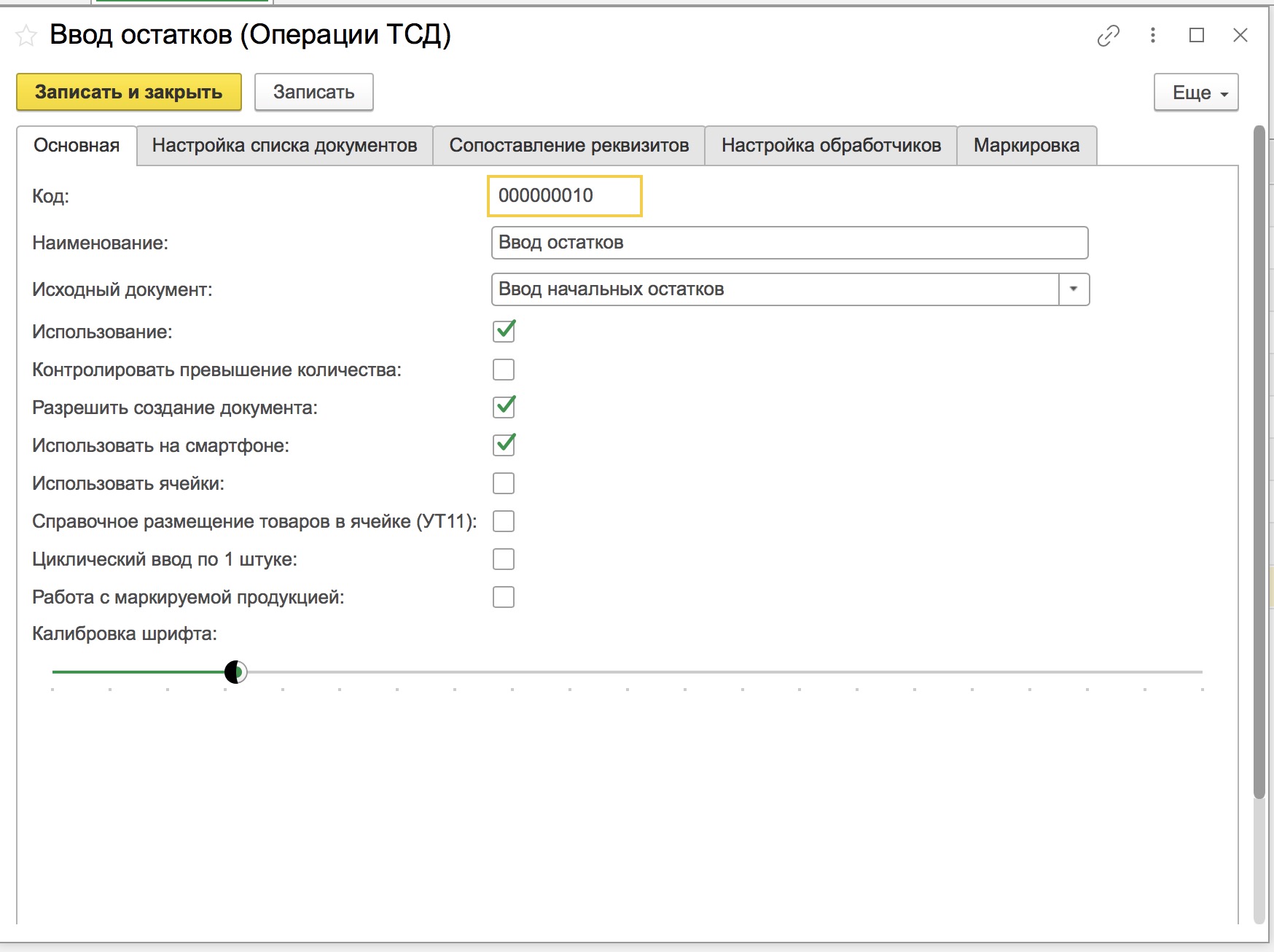The width and height of the screenshot is (1274, 952).
Task: Click the Калибровка шрифта slider handle
Action: pos(235,672)
